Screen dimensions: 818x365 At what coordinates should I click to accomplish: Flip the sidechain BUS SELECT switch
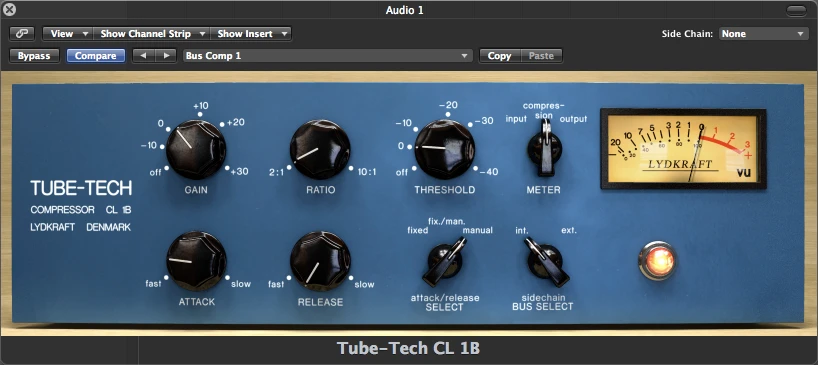(x=546, y=261)
